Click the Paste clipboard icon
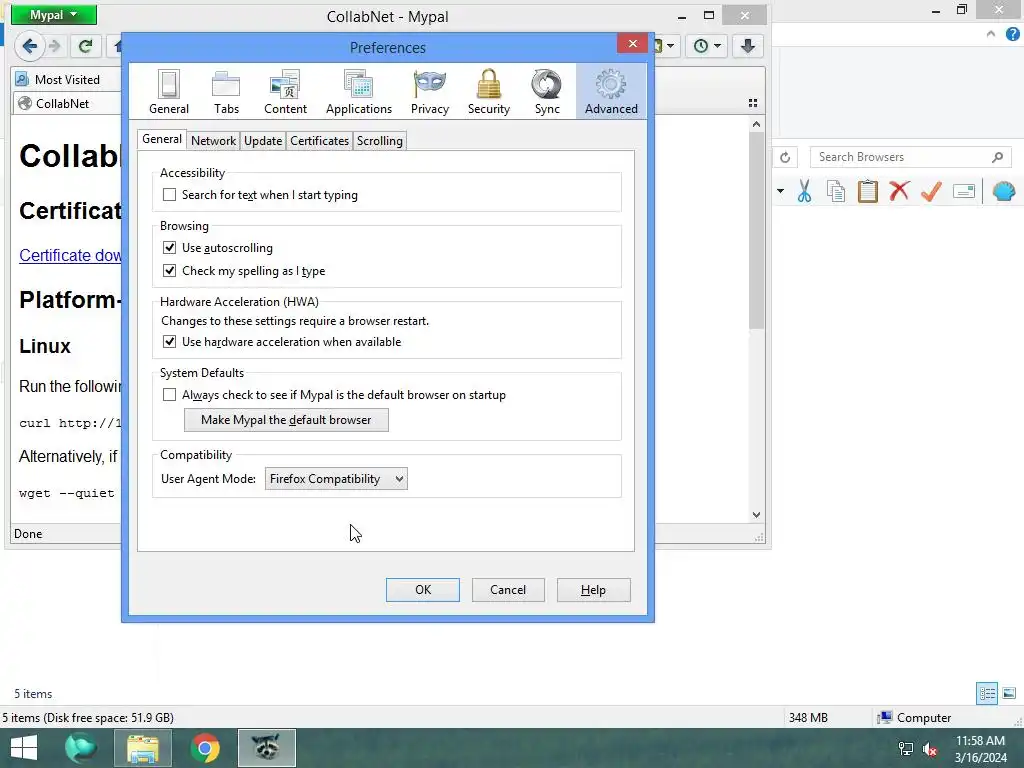The image size is (1024, 768). [x=867, y=191]
